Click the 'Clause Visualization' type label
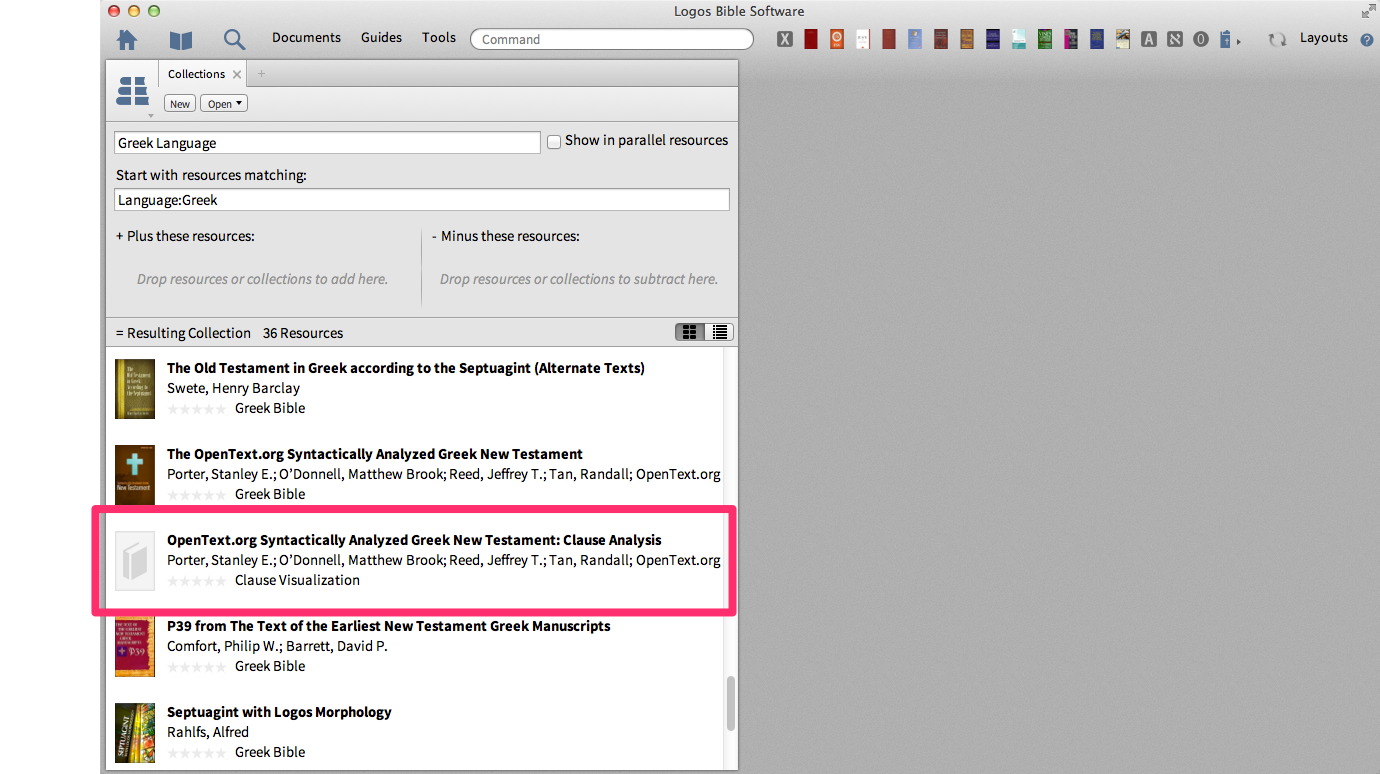 pos(297,580)
